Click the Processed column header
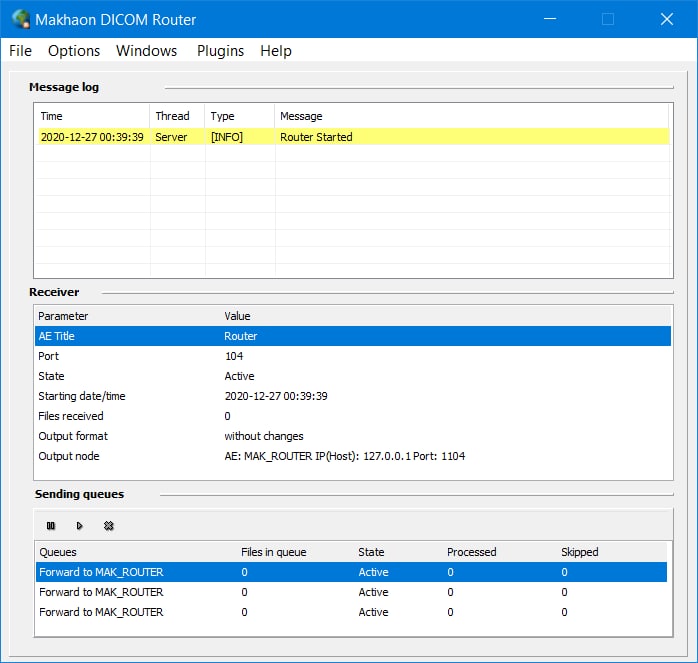 [500, 552]
